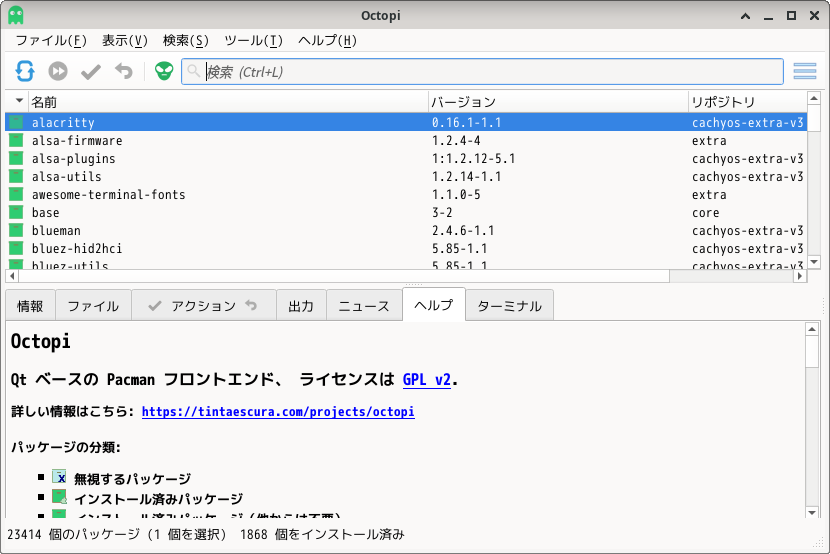Maximize the Octopi window
This screenshot has height=554, width=830.
tap(791, 15)
